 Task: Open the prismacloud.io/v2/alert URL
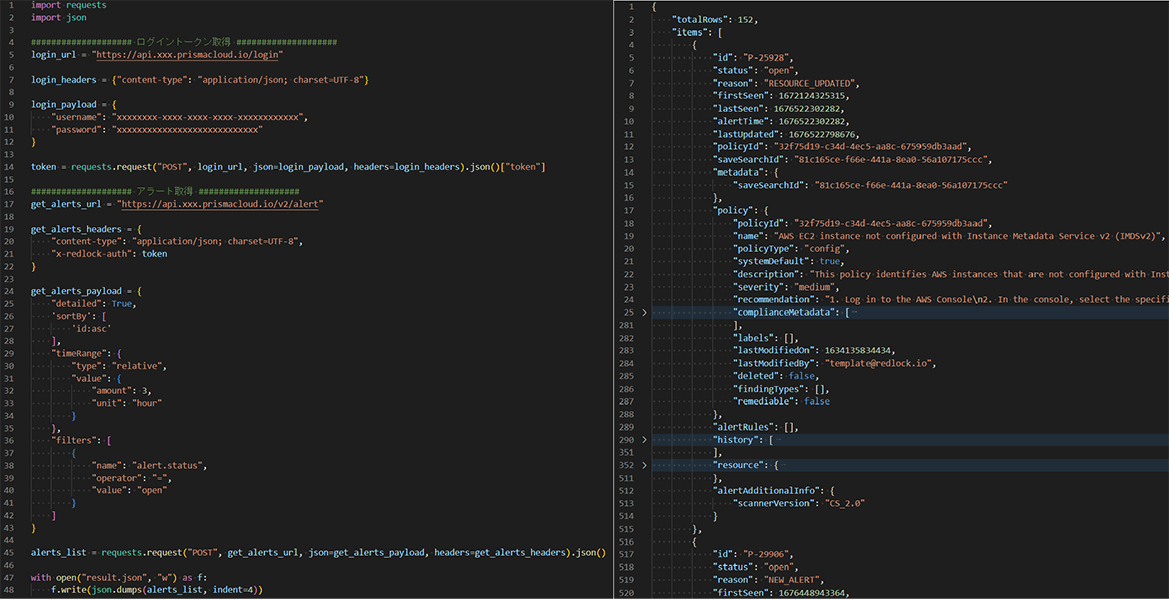point(218,203)
